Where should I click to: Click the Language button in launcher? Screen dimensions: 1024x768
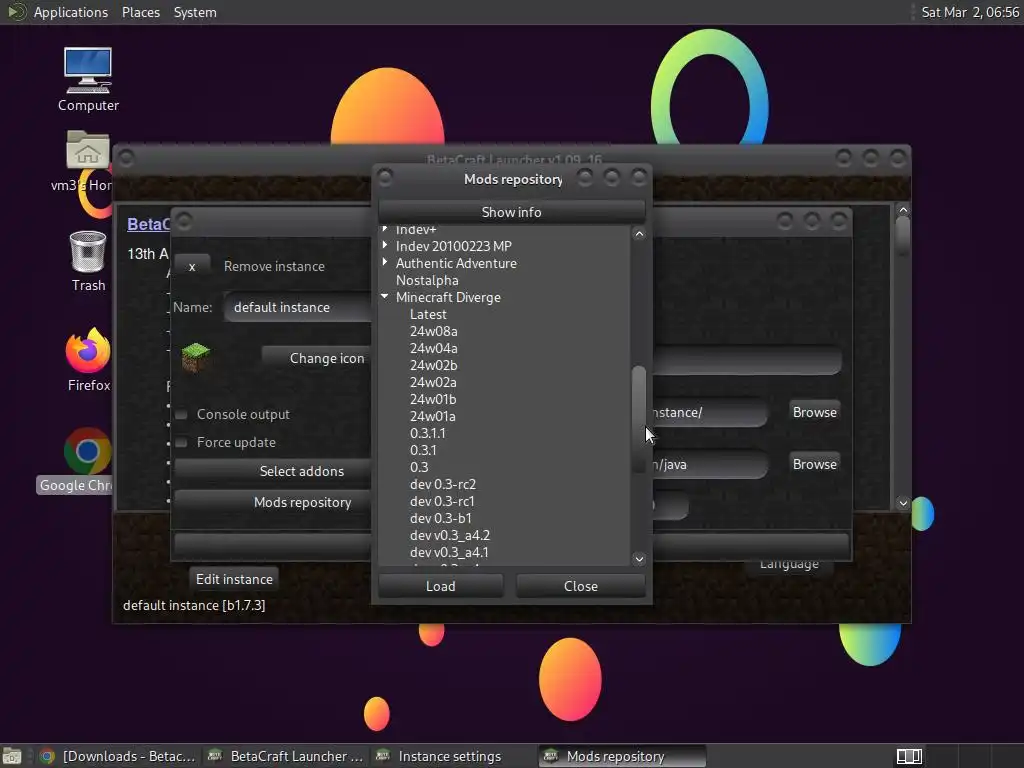[x=789, y=565]
